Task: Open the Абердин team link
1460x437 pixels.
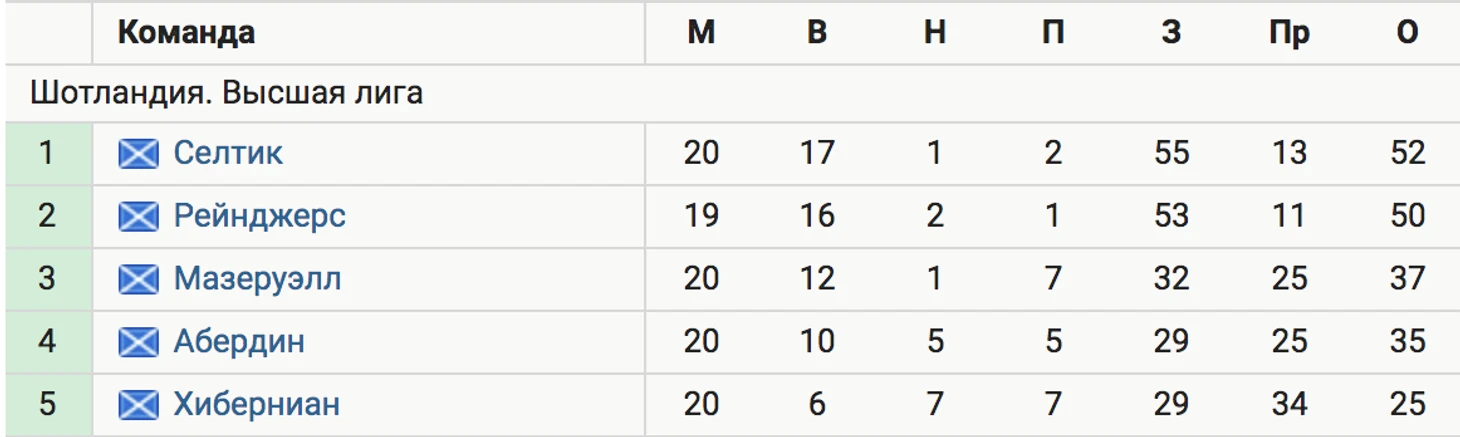Action: click(x=239, y=342)
